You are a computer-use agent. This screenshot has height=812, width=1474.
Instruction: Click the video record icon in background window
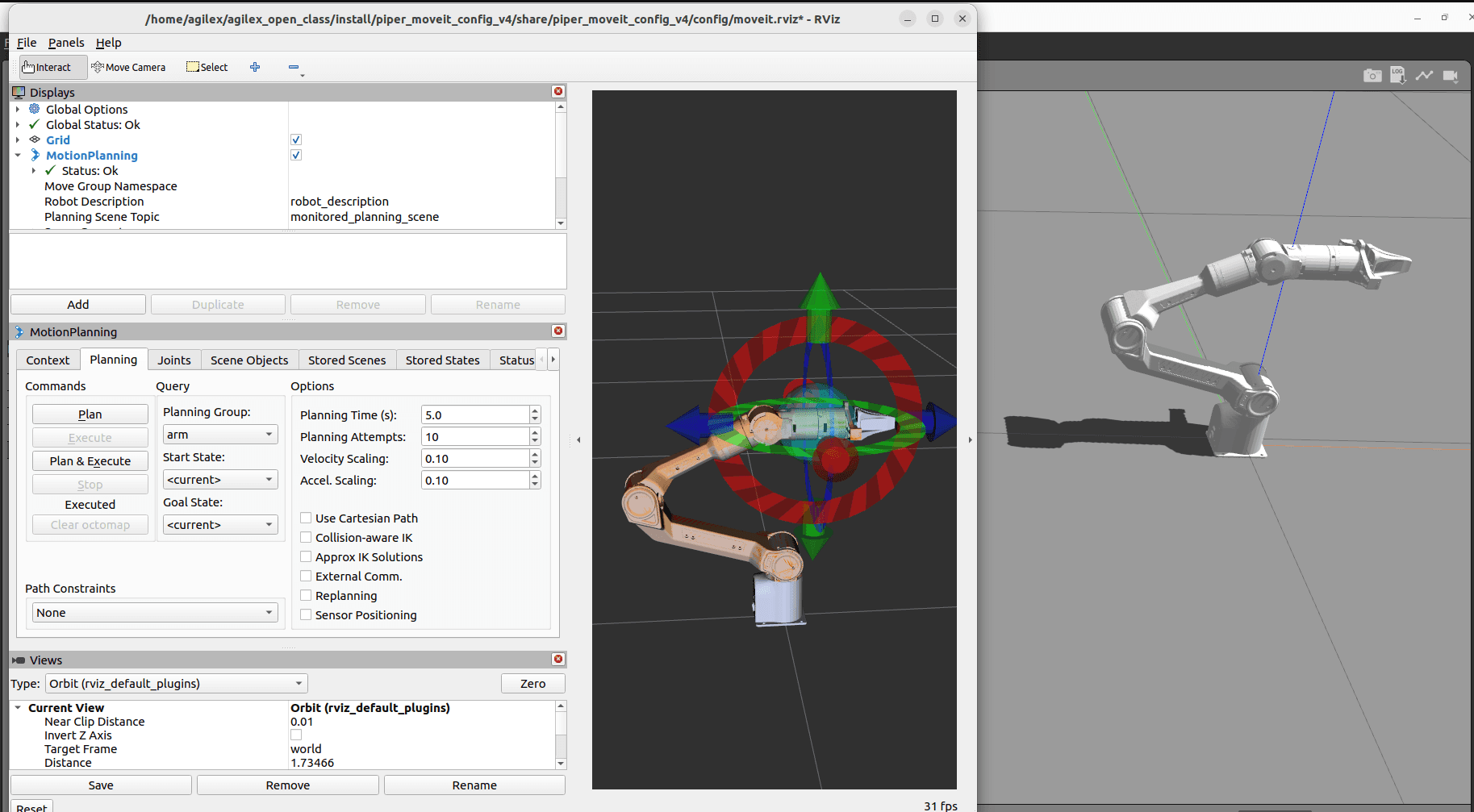(1451, 76)
